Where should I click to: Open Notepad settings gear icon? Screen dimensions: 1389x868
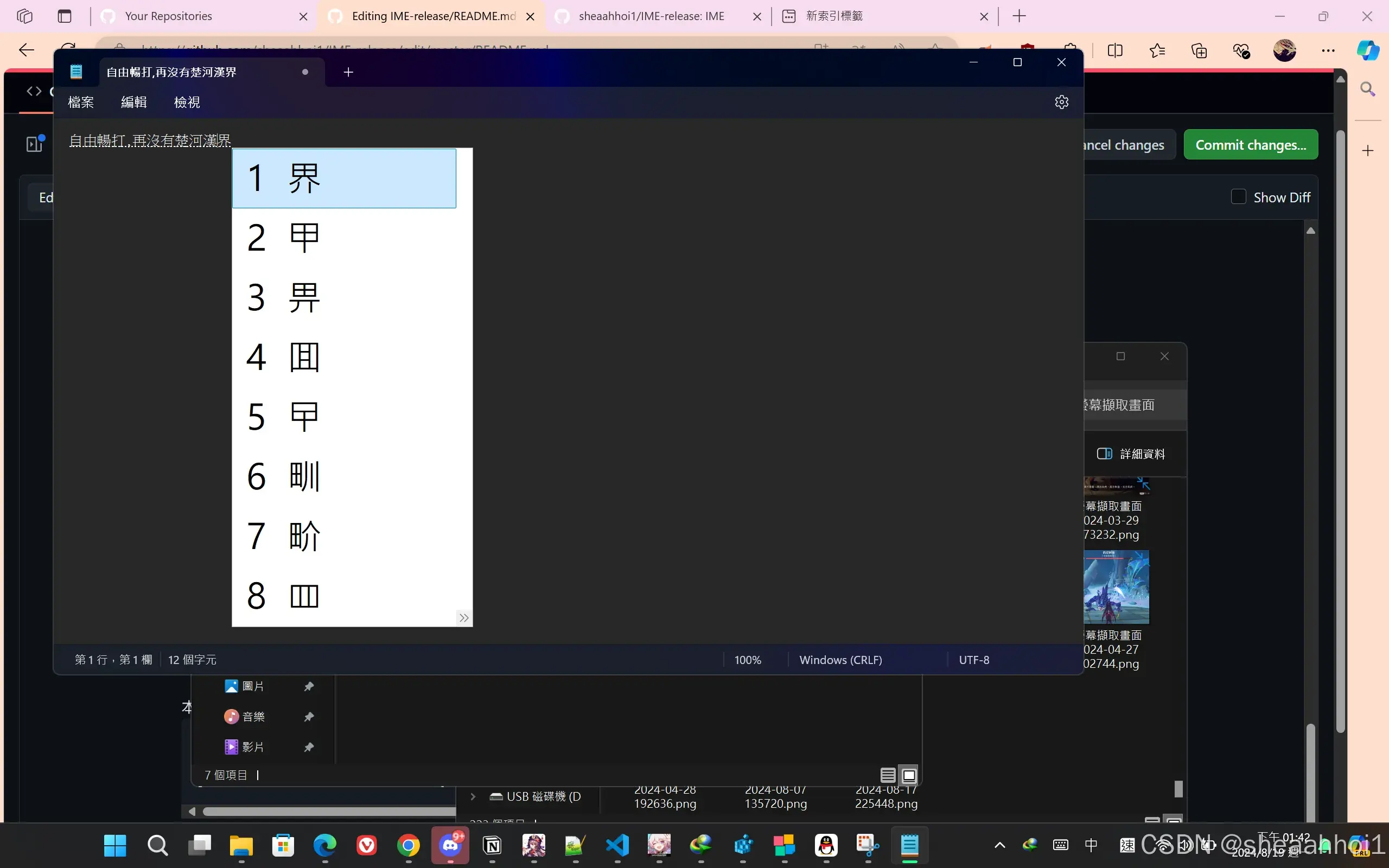click(1061, 102)
